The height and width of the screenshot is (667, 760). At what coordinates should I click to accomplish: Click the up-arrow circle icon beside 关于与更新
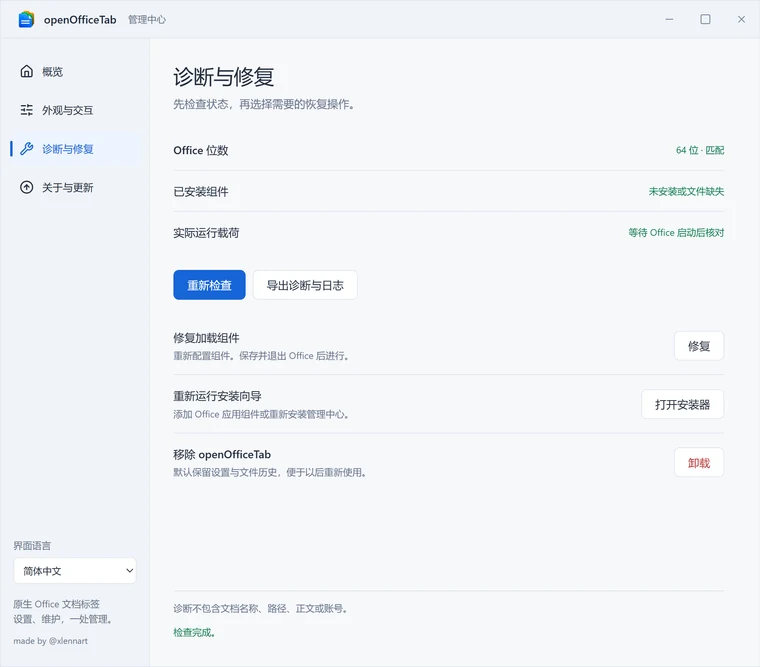coord(27,187)
